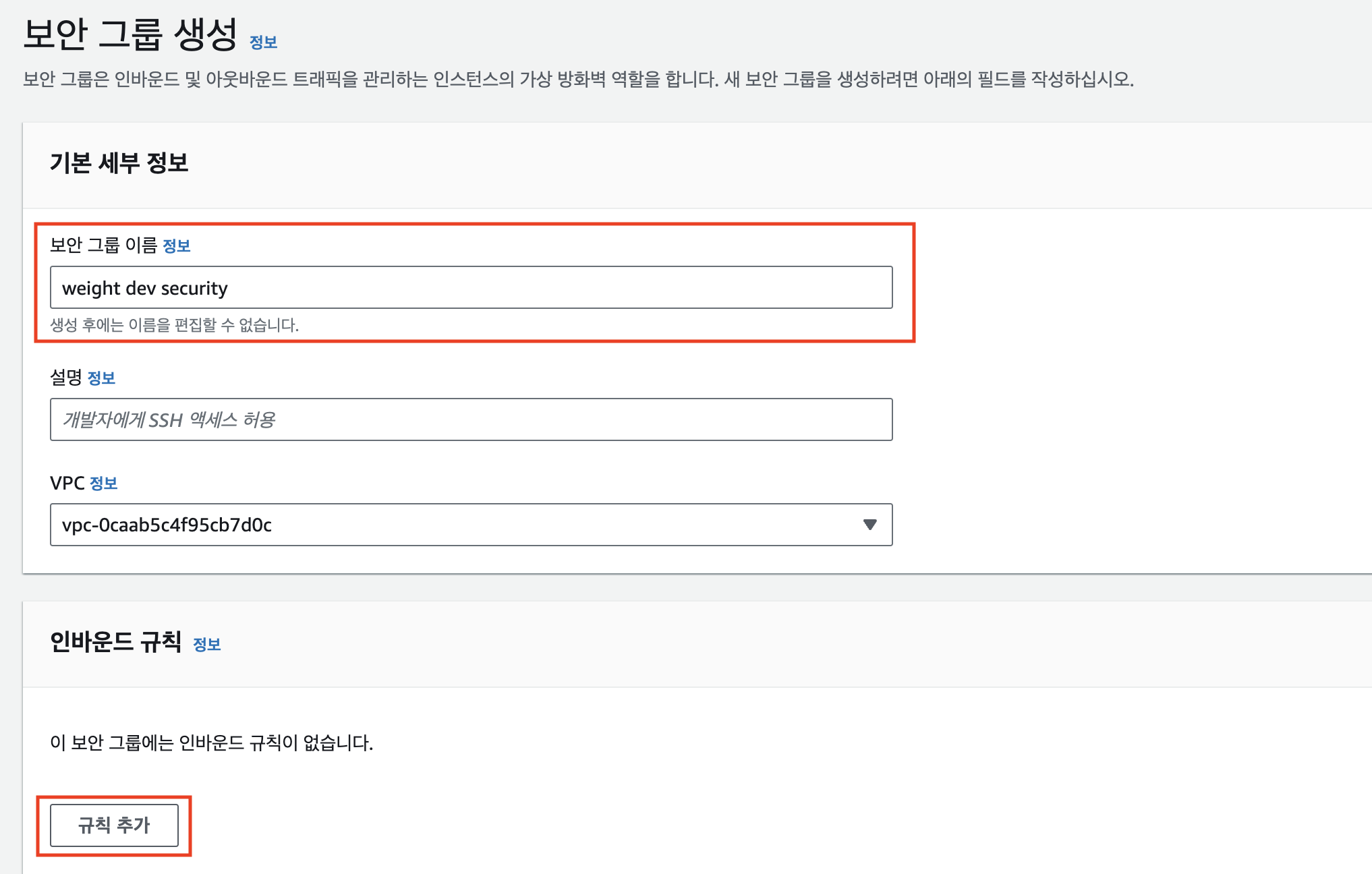
Task: Click the vpc-0caab5c4f95cb7d0c selected value text
Action: point(167,525)
